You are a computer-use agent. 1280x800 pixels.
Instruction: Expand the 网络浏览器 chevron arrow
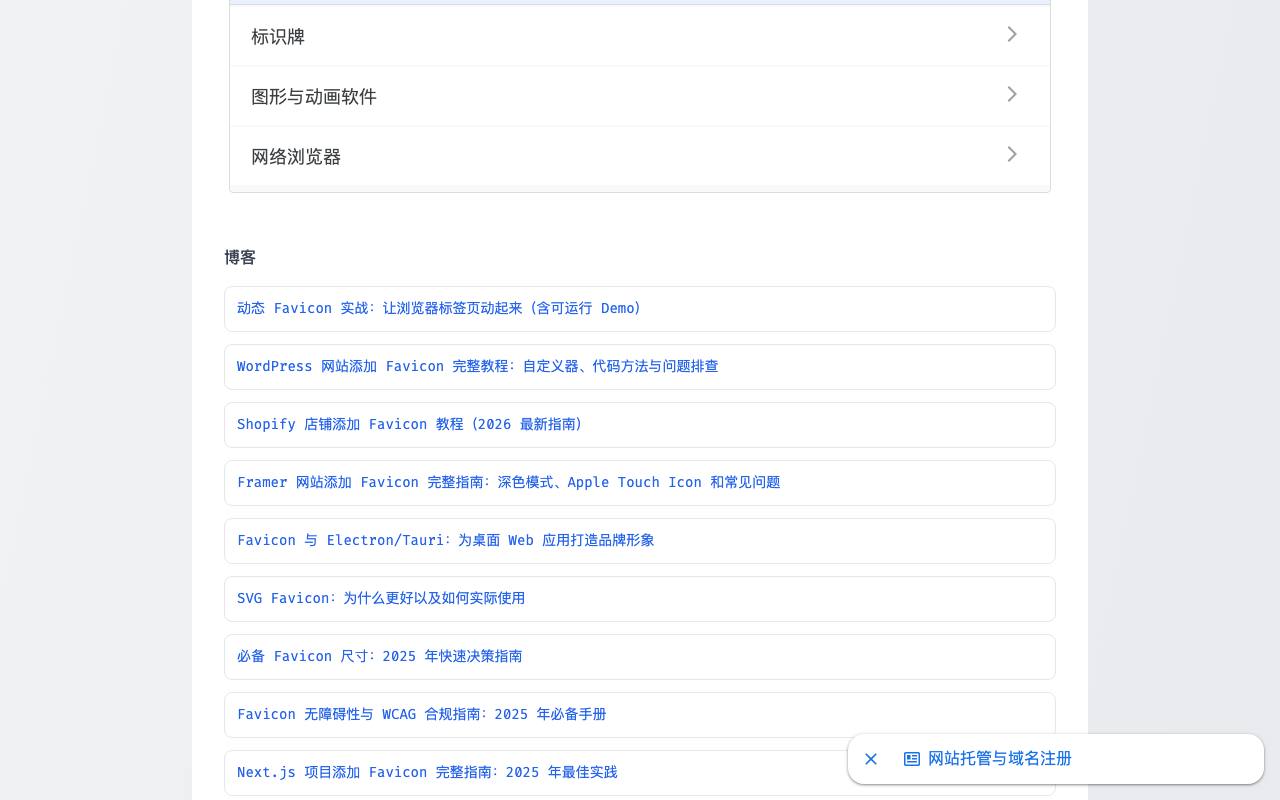click(x=1012, y=155)
